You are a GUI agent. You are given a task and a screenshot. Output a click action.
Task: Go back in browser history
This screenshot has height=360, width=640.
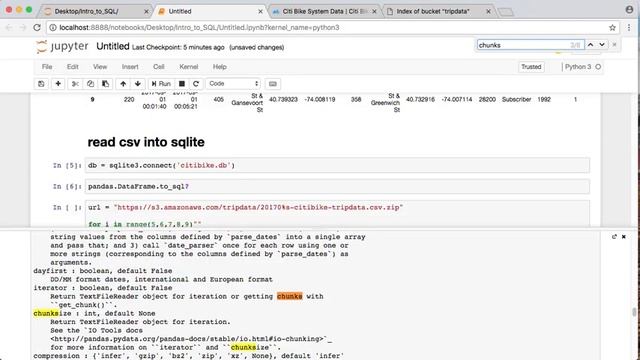point(9,28)
